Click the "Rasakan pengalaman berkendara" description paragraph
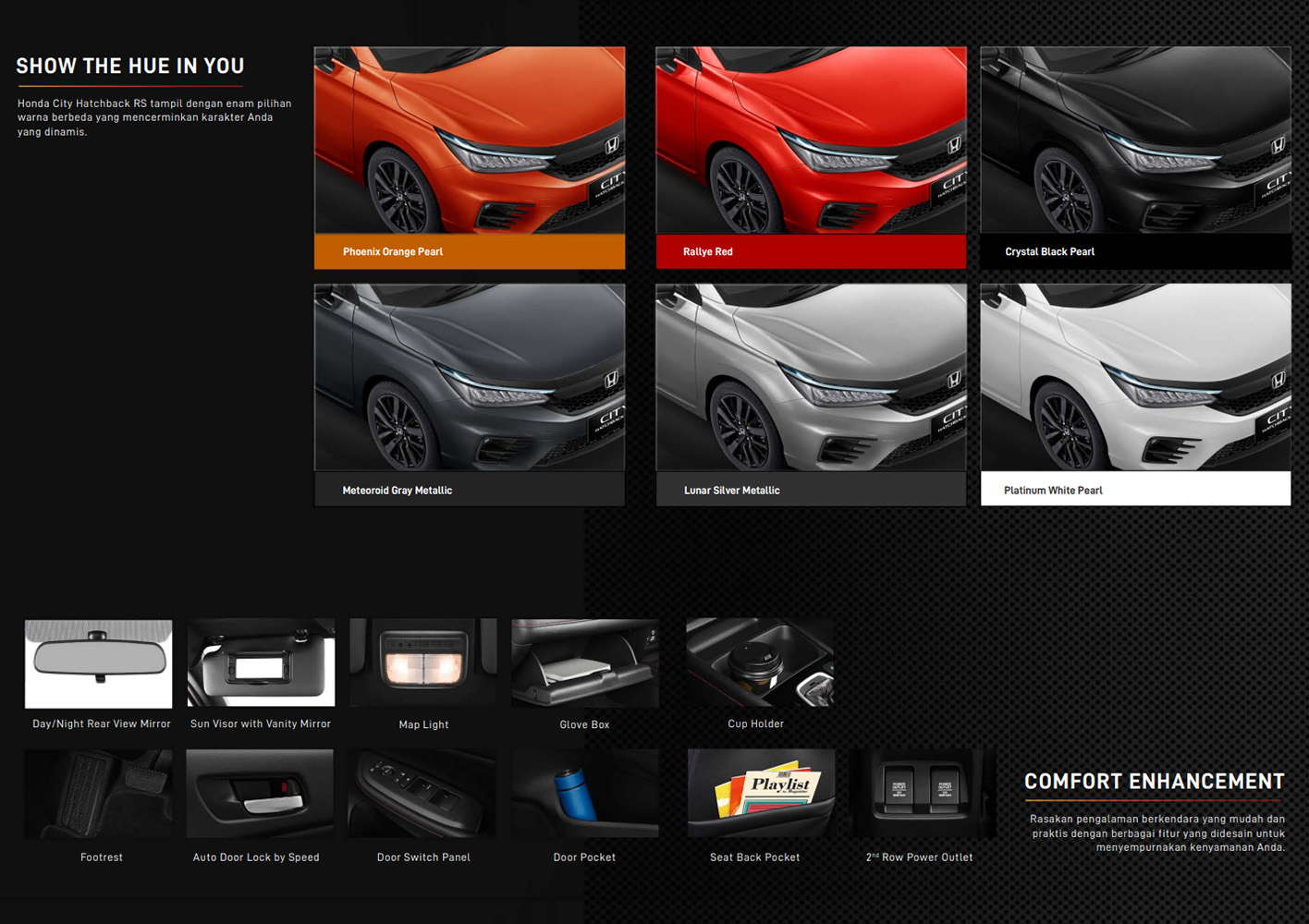1309x924 pixels. point(1157,833)
